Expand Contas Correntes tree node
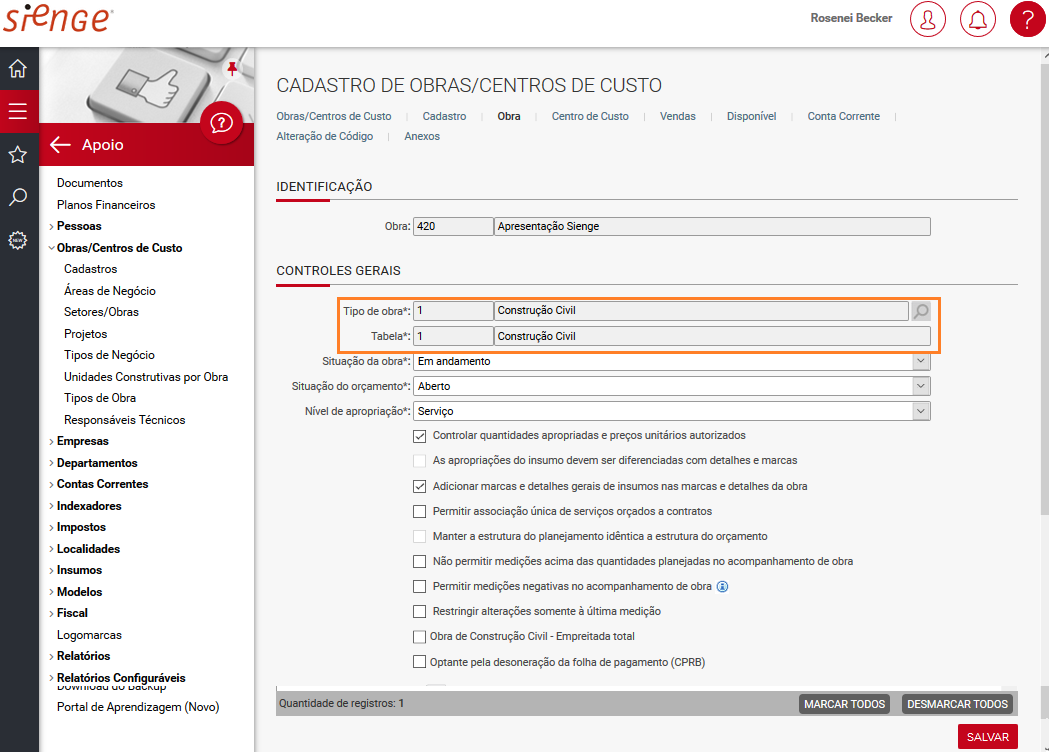This screenshot has width=1049, height=754. [x=52, y=484]
